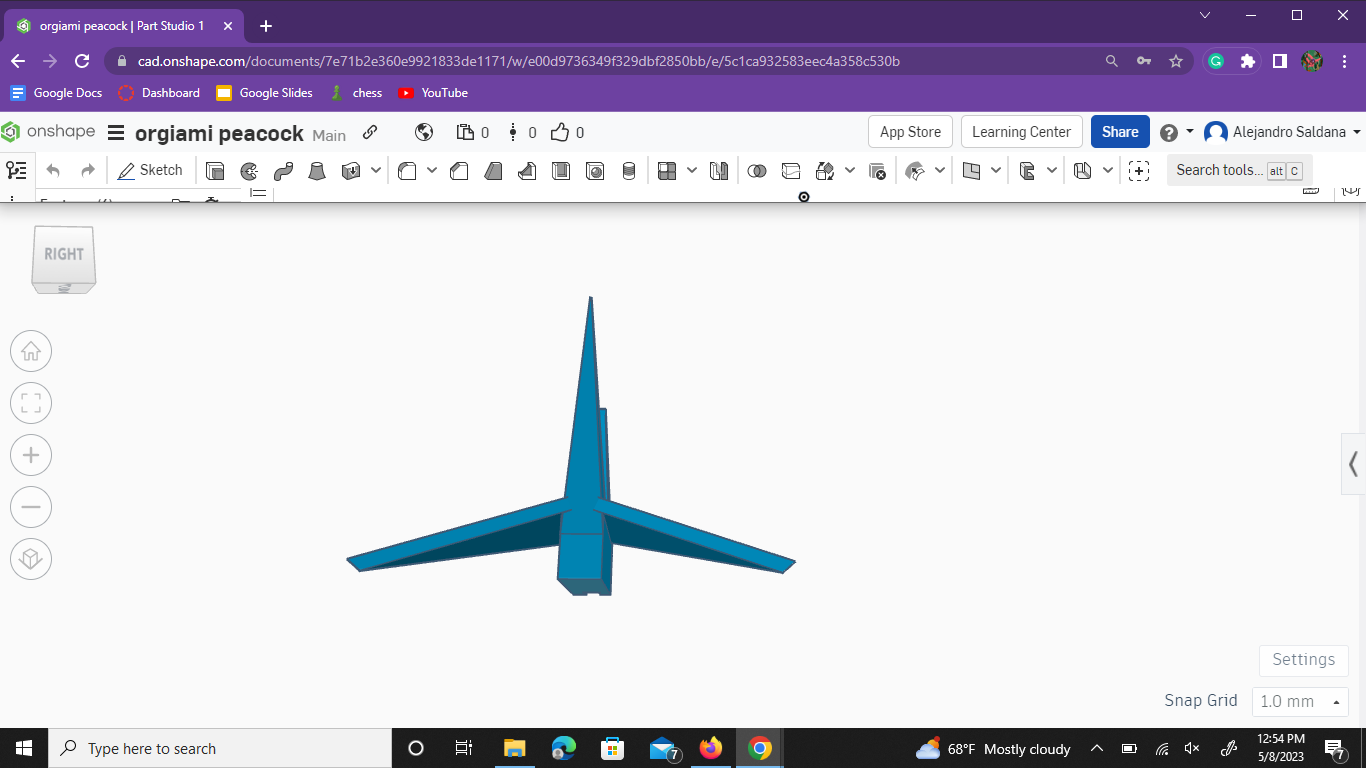Open the Google Slides bookmark
The width and height of the screenshot is (1366, 768).
click(264, 93)
